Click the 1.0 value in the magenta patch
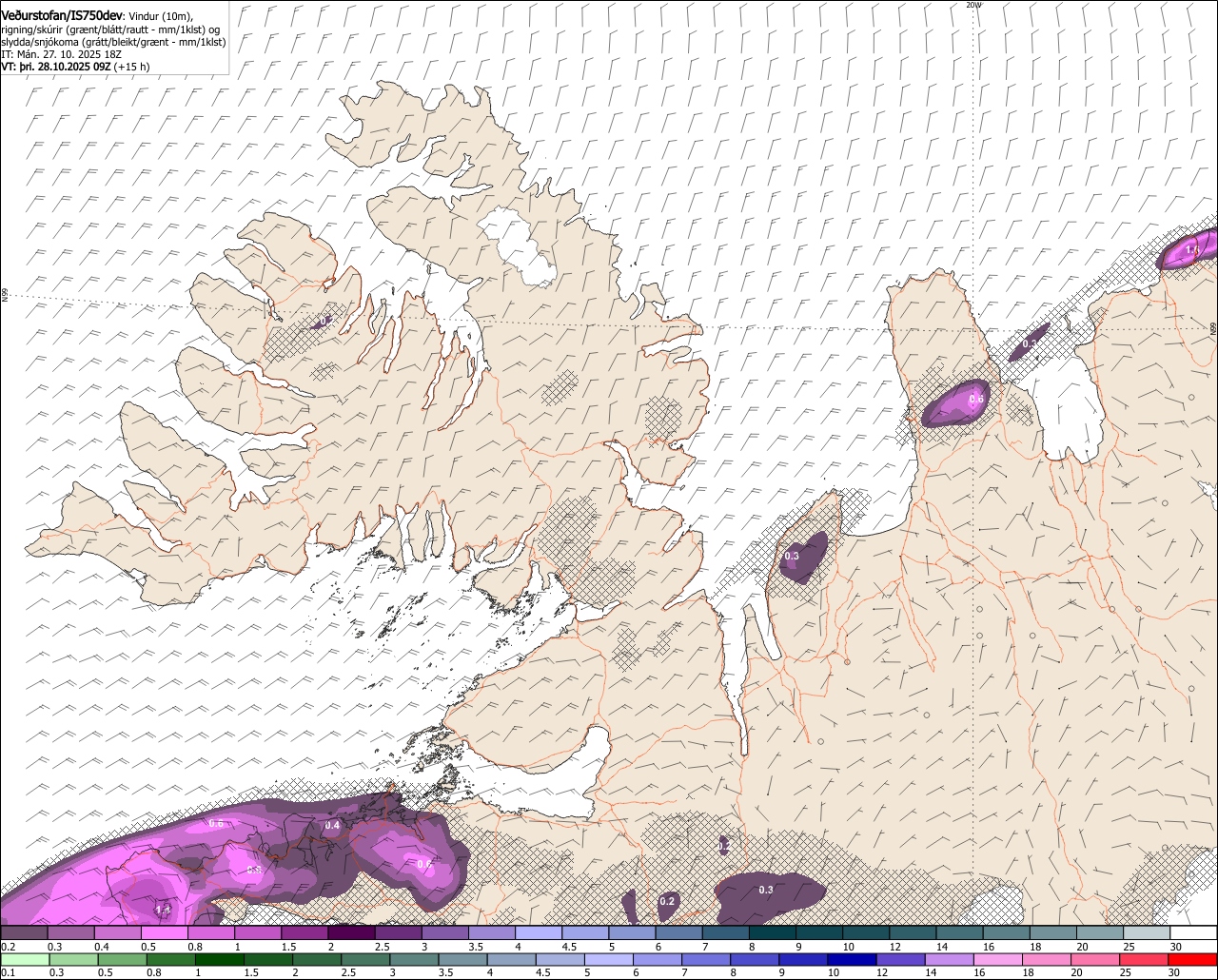1218x980 pixels. (1194, 249)
